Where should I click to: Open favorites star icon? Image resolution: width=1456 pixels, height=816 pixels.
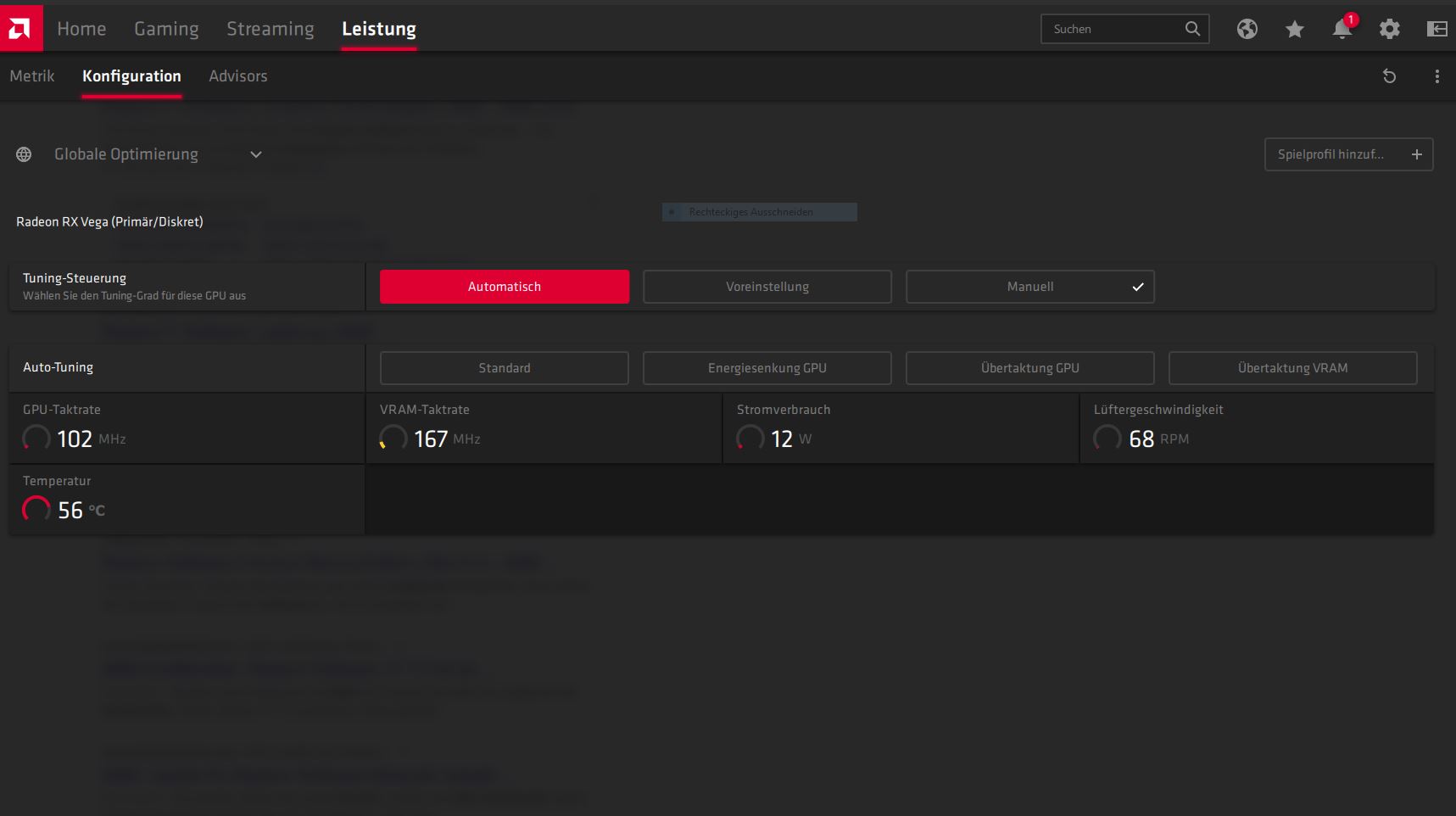pos(1294,30)
